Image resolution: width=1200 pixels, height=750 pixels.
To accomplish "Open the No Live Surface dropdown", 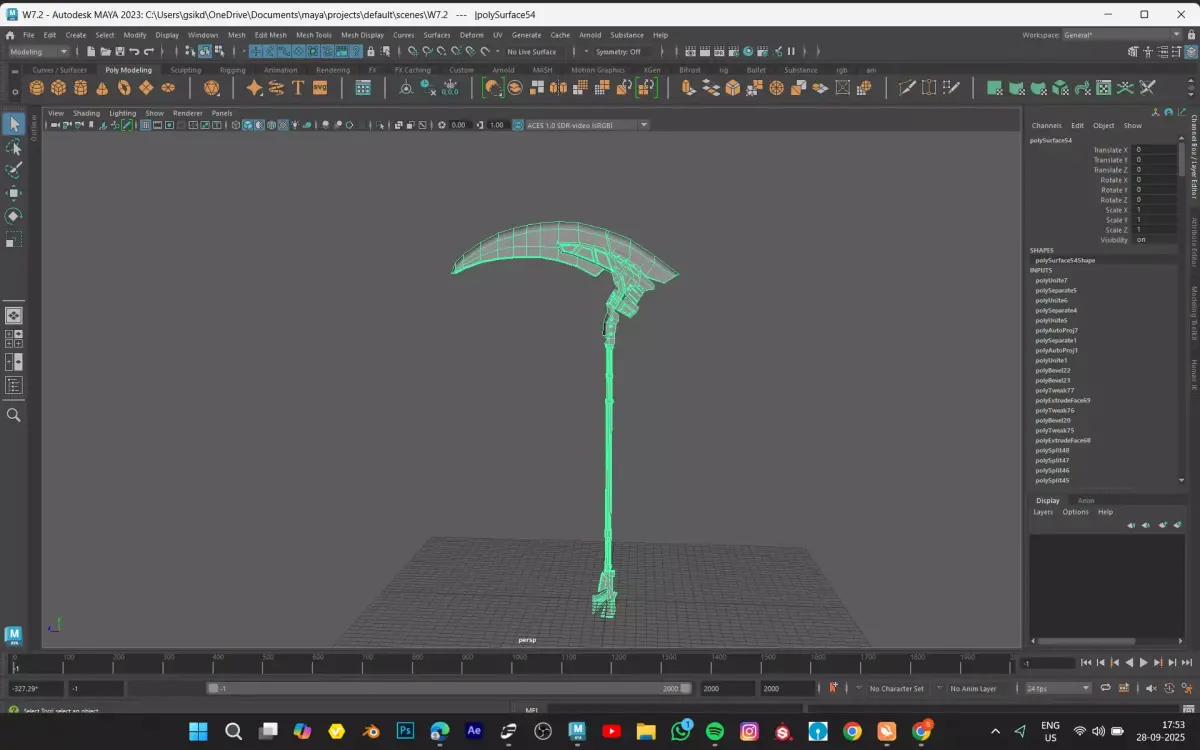I will point(532,52).
